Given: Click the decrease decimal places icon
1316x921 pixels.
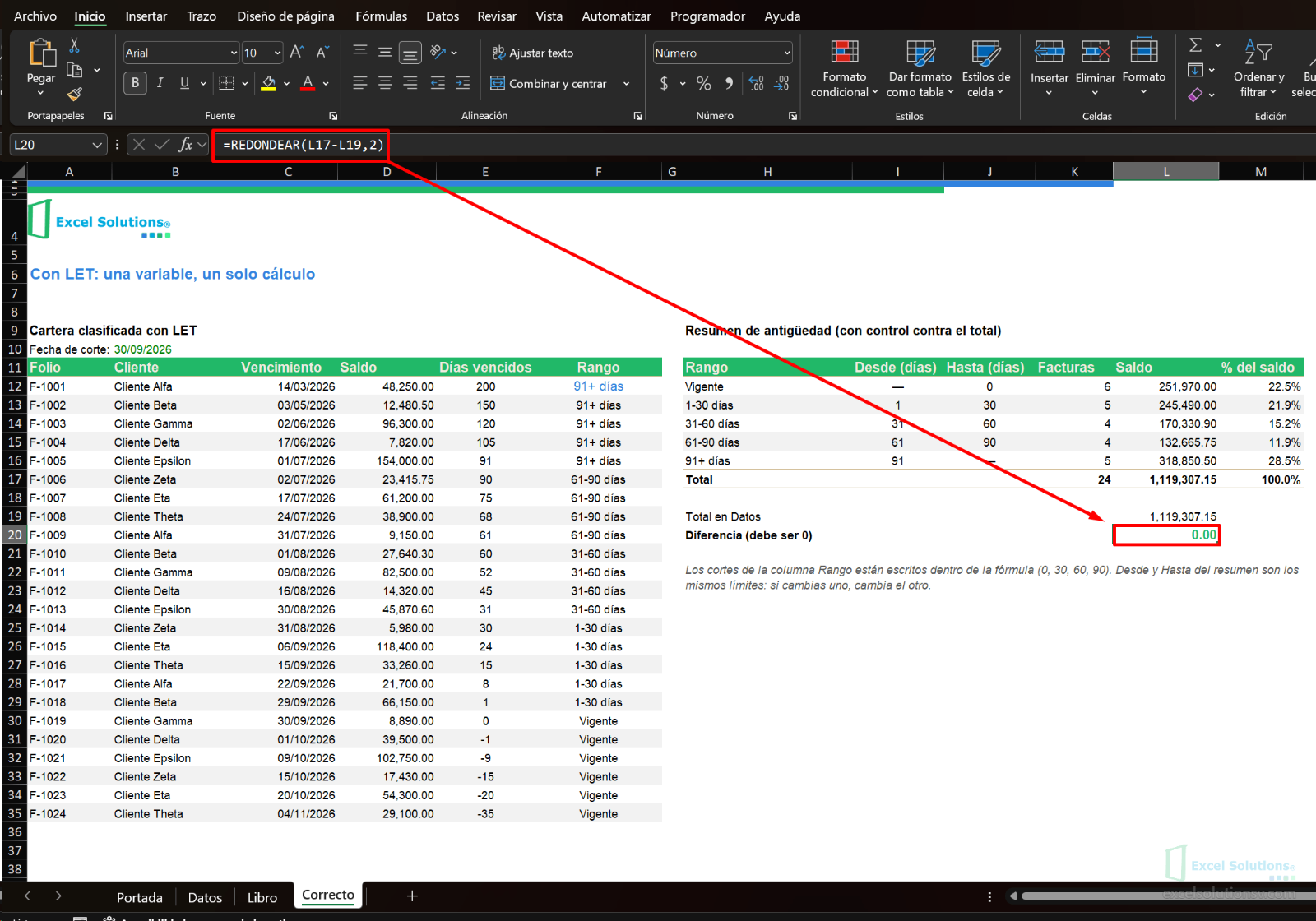Looking at the screenshot, I should click(x=781, y=83).
